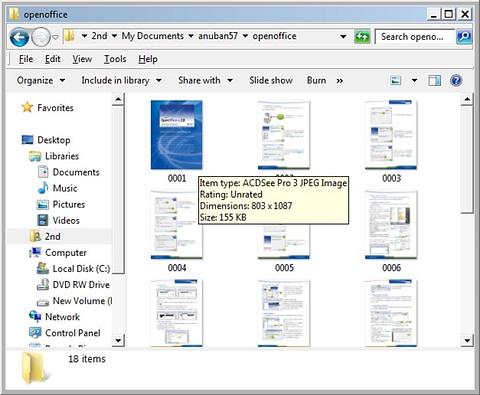
Task: Expand the Share with dropdown
Action: tap(205, 80)
